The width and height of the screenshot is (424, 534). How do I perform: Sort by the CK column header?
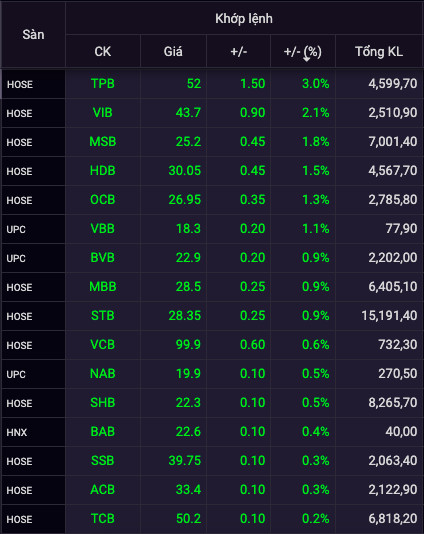tap(103, 51)
